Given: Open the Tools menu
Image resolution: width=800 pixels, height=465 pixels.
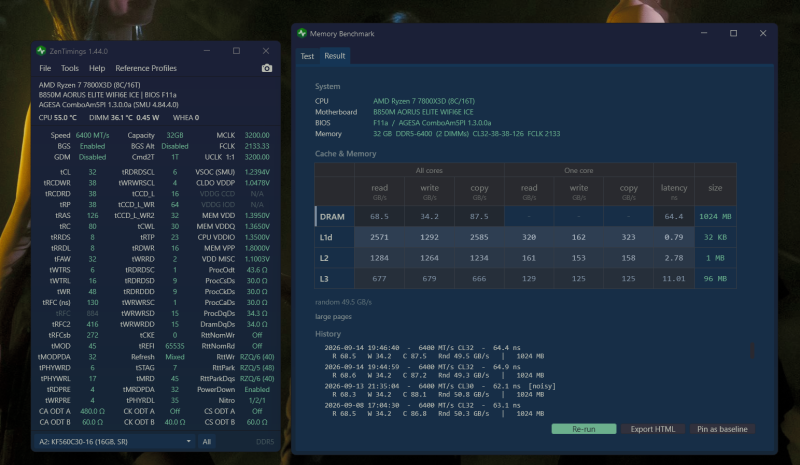Looking at the screenshot, I should pyautogui.click(x=70, y=68).
